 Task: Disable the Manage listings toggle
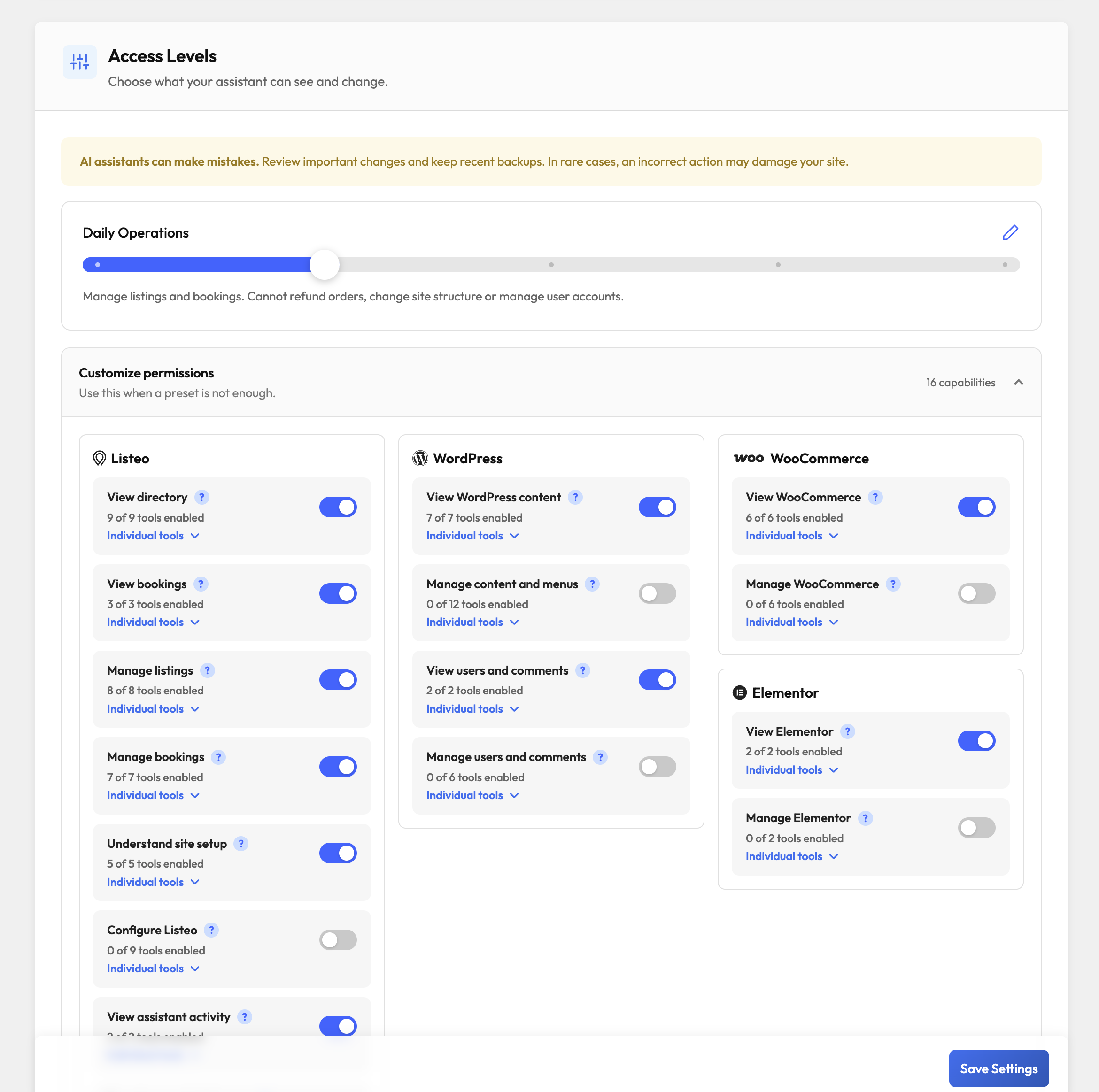click(x=338, y=680)
